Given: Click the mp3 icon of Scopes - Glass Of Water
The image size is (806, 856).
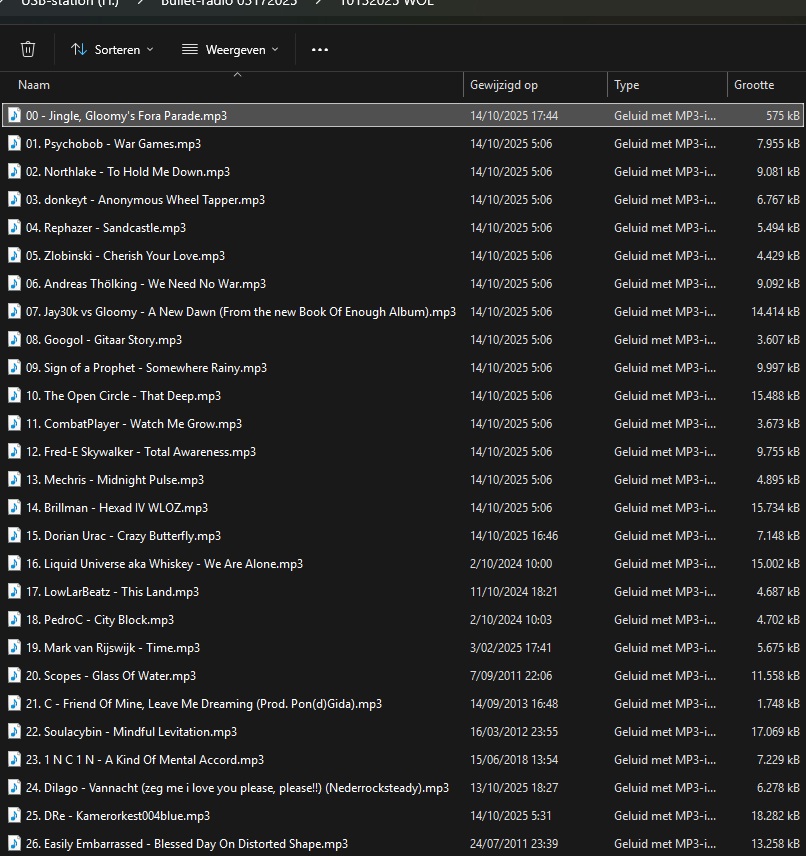Looking at the screenshot, I should (x=14, y=676).
